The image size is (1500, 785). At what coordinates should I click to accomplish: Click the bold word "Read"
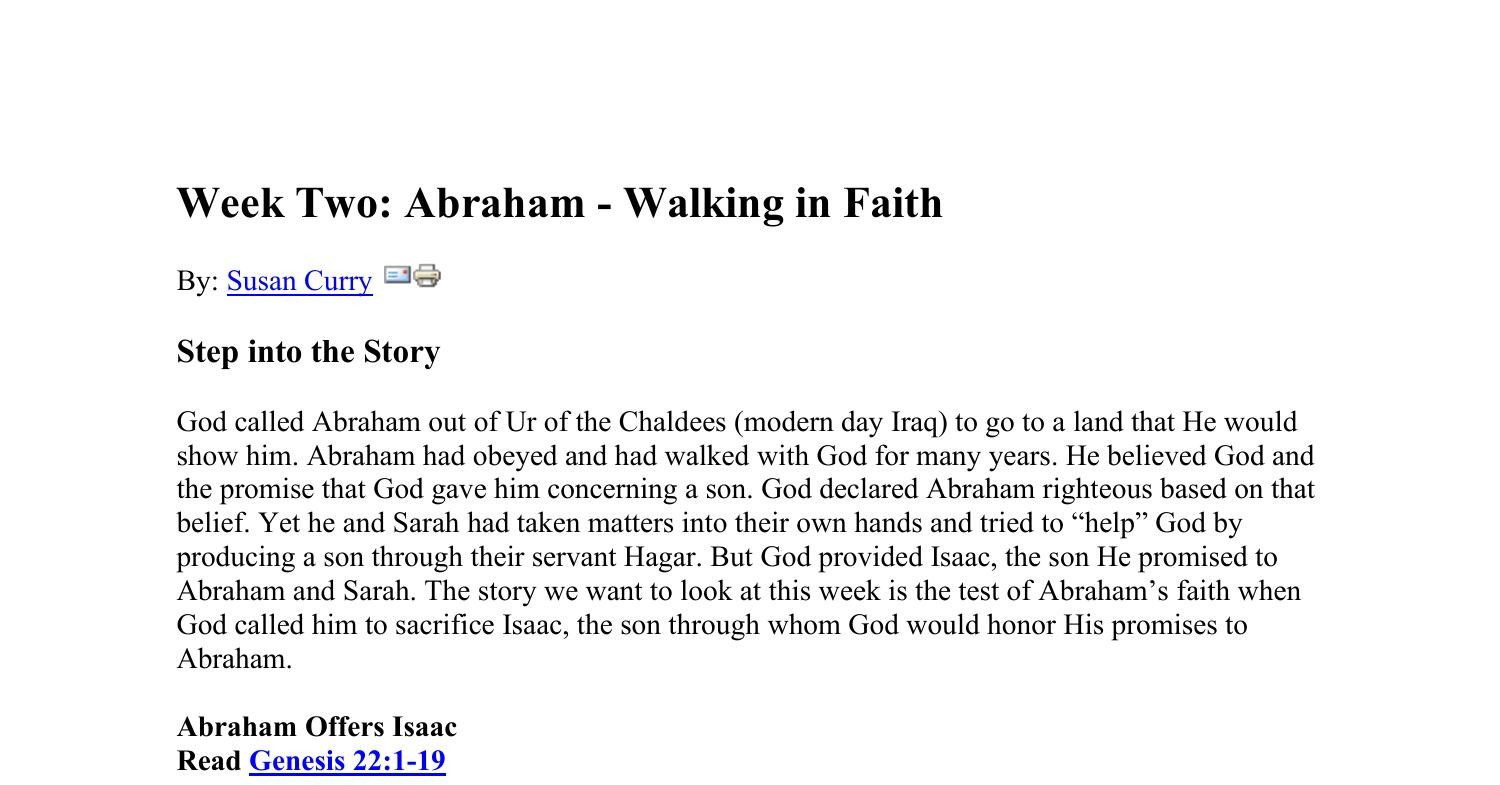coord(209,761)
